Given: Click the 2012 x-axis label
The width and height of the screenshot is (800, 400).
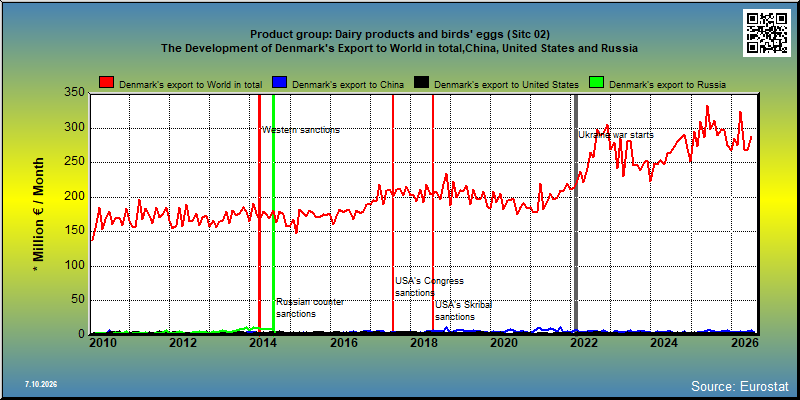Looking at the screenshot, I should (x=182, y=342).
